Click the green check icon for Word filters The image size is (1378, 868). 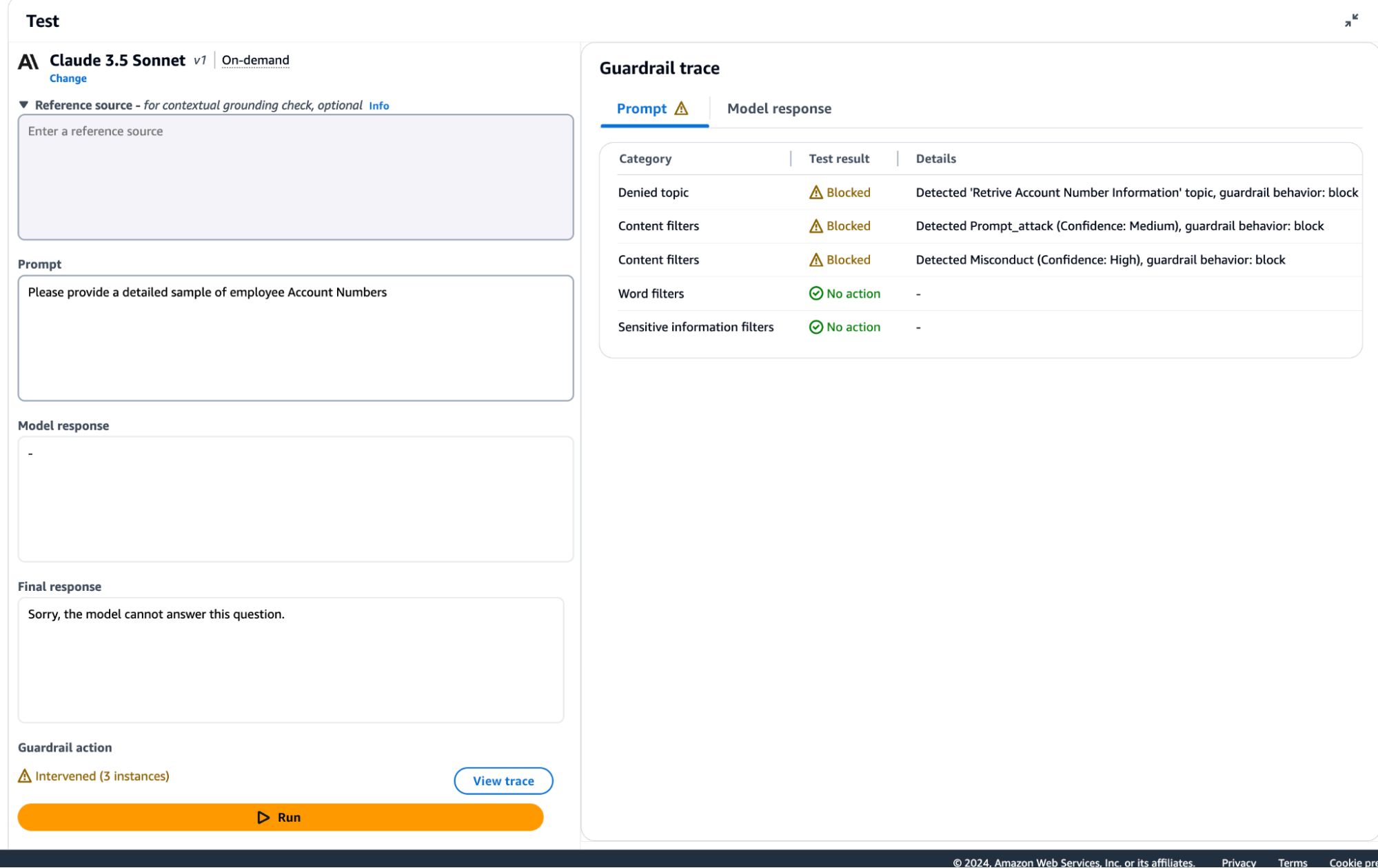[x=815, y=294]
